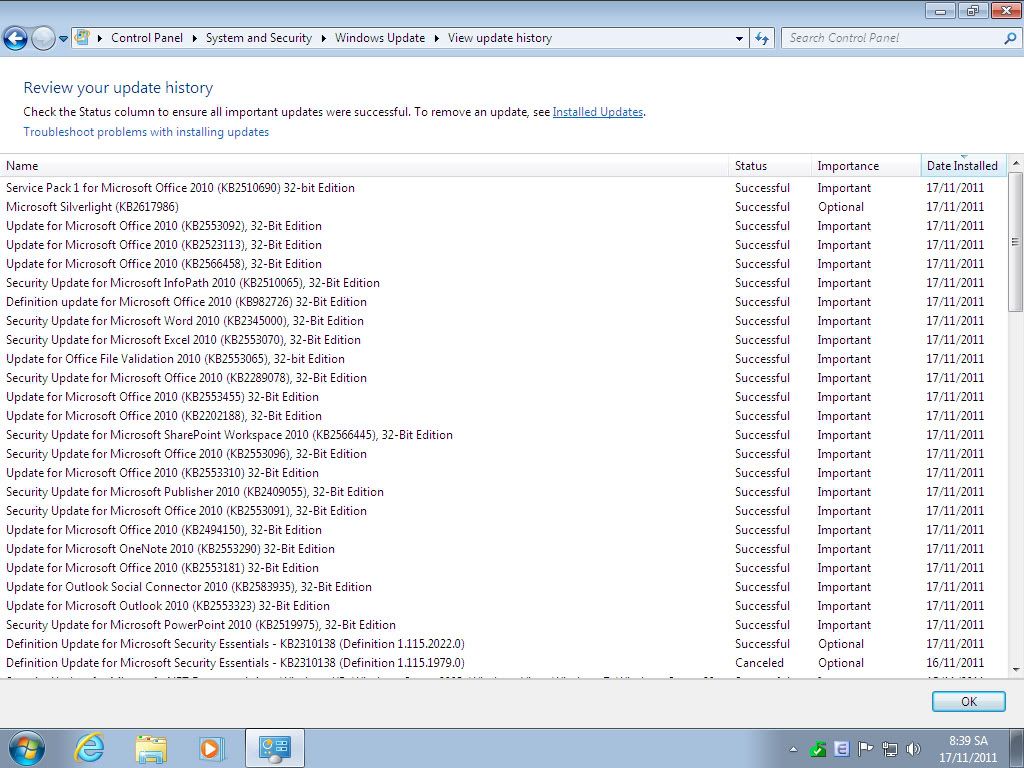Screen dimensions: 1024x768
Task: Select Service Pack 1 for Microsoft Office 2010 row
Action: coord(503,188)
